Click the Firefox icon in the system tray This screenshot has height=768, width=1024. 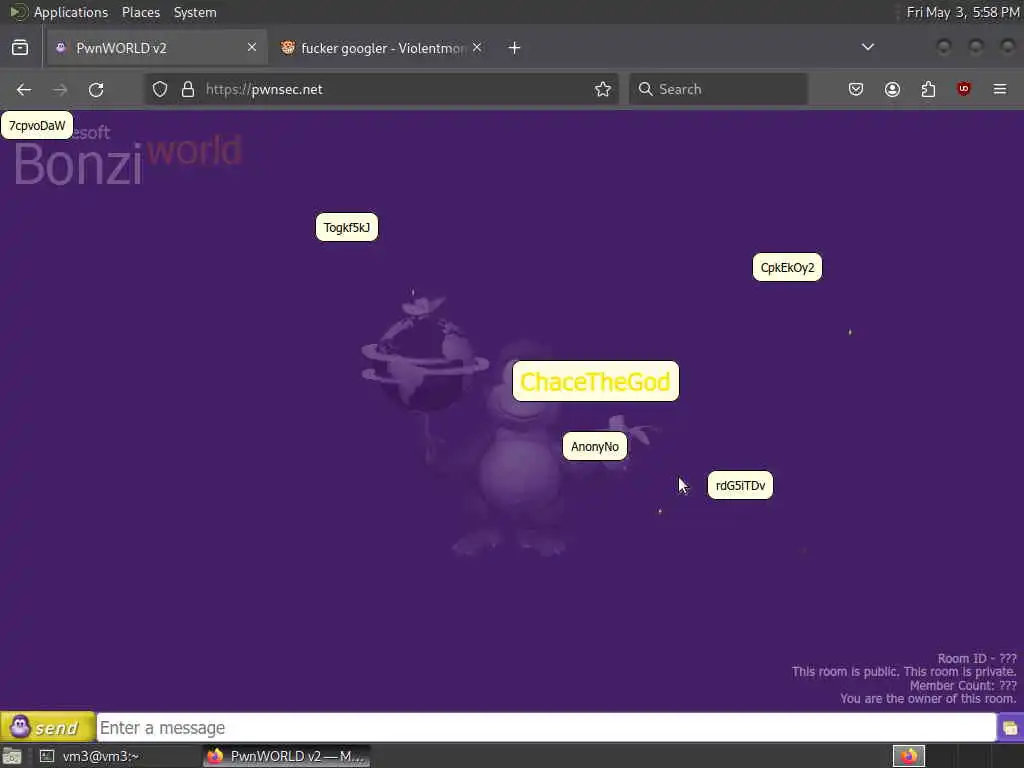click(x=908, y=756)
